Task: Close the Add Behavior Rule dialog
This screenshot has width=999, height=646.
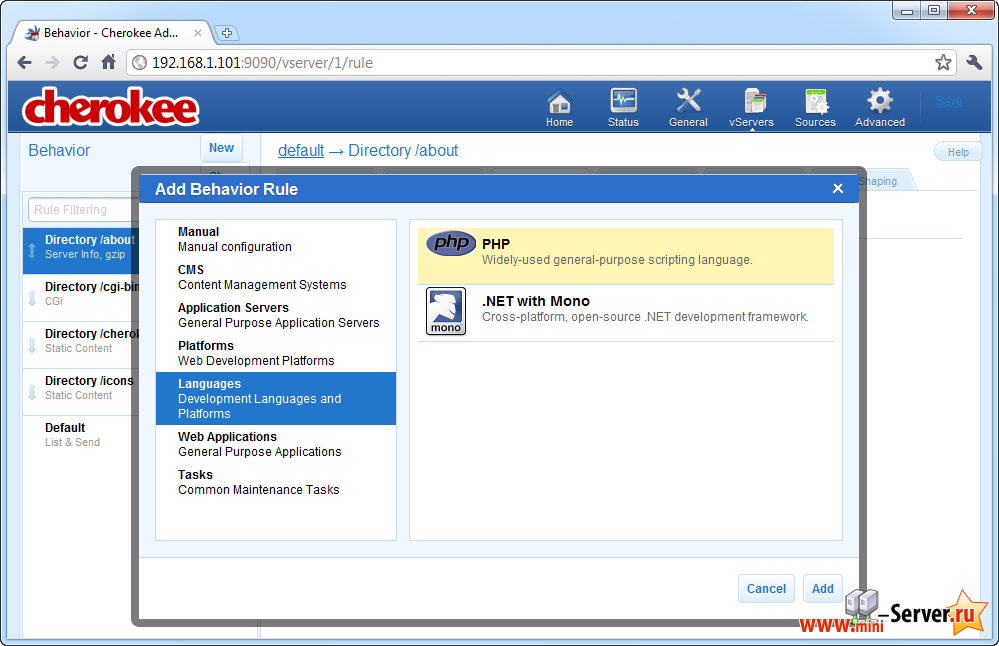Action: click(x=838, y=189)
